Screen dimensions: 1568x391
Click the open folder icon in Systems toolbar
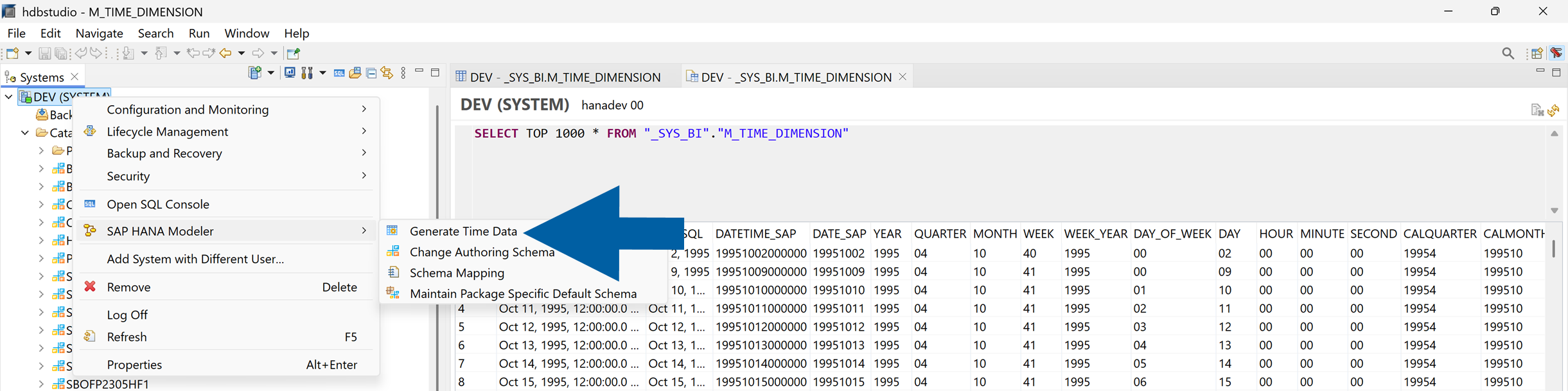(x=355, y=73)
